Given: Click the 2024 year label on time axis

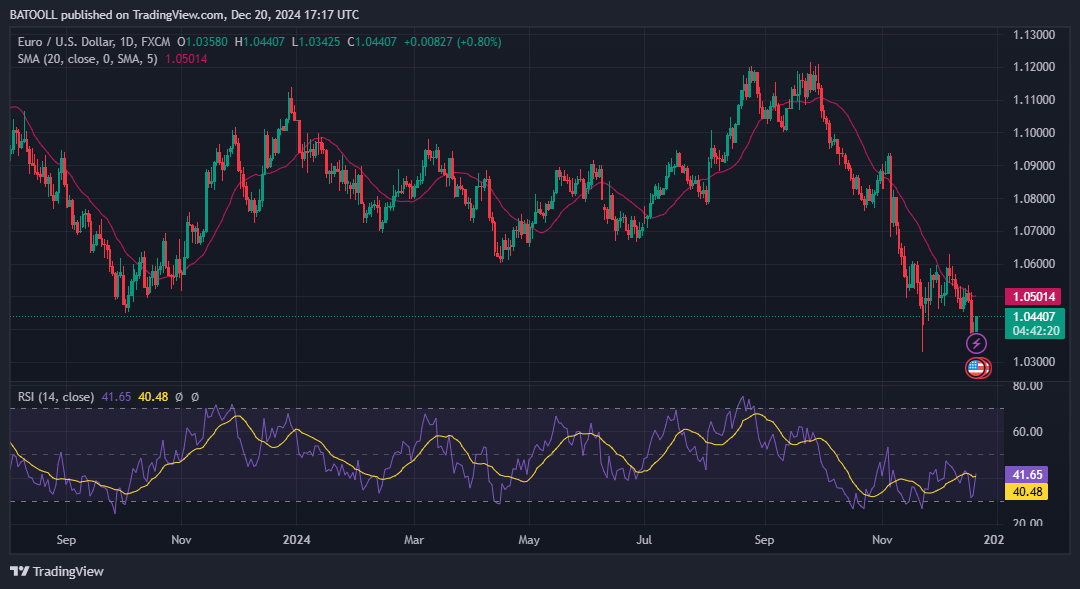Looking at the screenshot, I should coord(296,539).
